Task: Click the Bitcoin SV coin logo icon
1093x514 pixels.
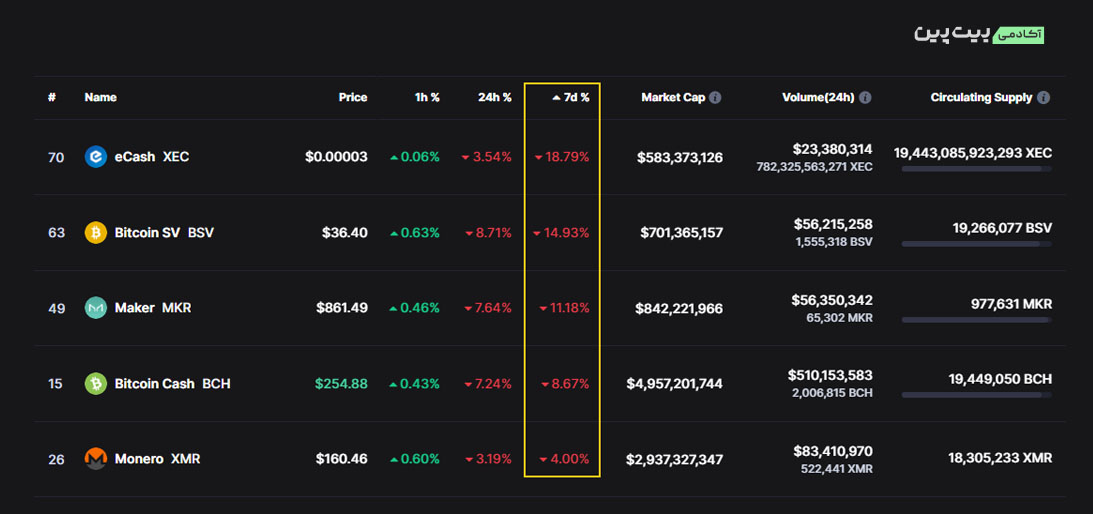Action: (x=95, y=232)
